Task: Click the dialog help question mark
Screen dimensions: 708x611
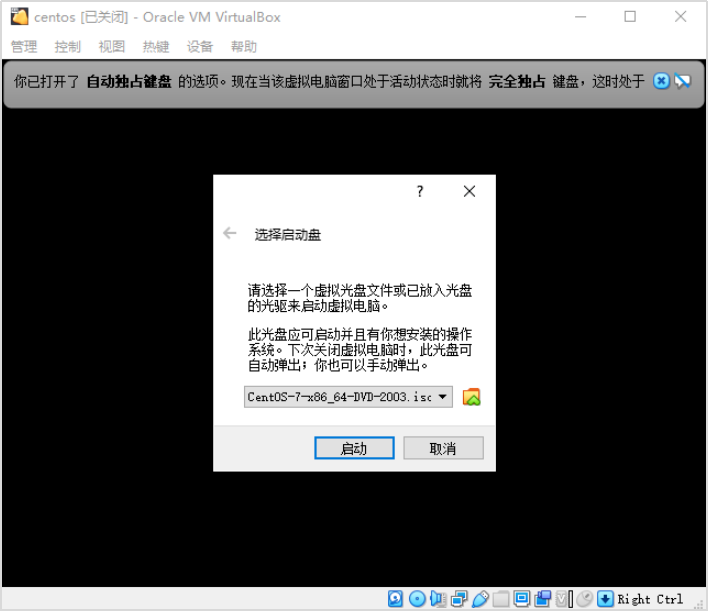Action: [x=420, y=191]
